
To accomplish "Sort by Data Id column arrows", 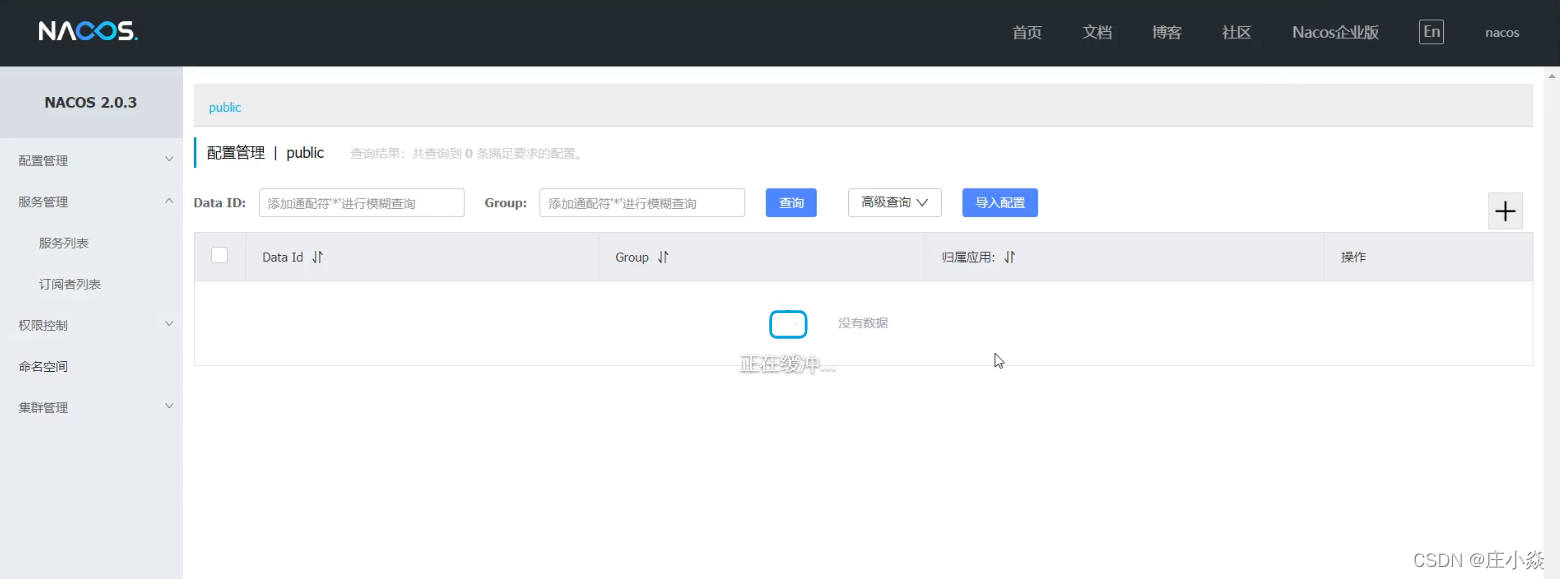I will tap(317, 257).
